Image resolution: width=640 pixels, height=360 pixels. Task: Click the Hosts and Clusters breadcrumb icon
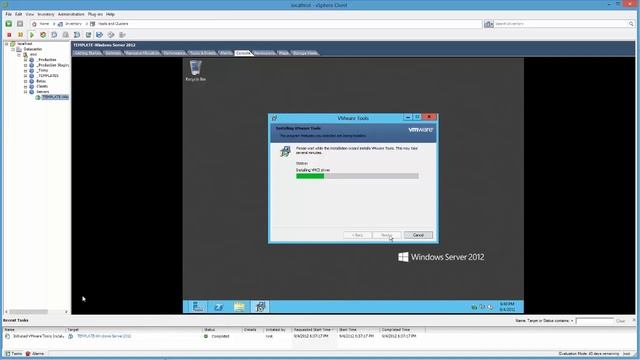(x=93, y=24)
